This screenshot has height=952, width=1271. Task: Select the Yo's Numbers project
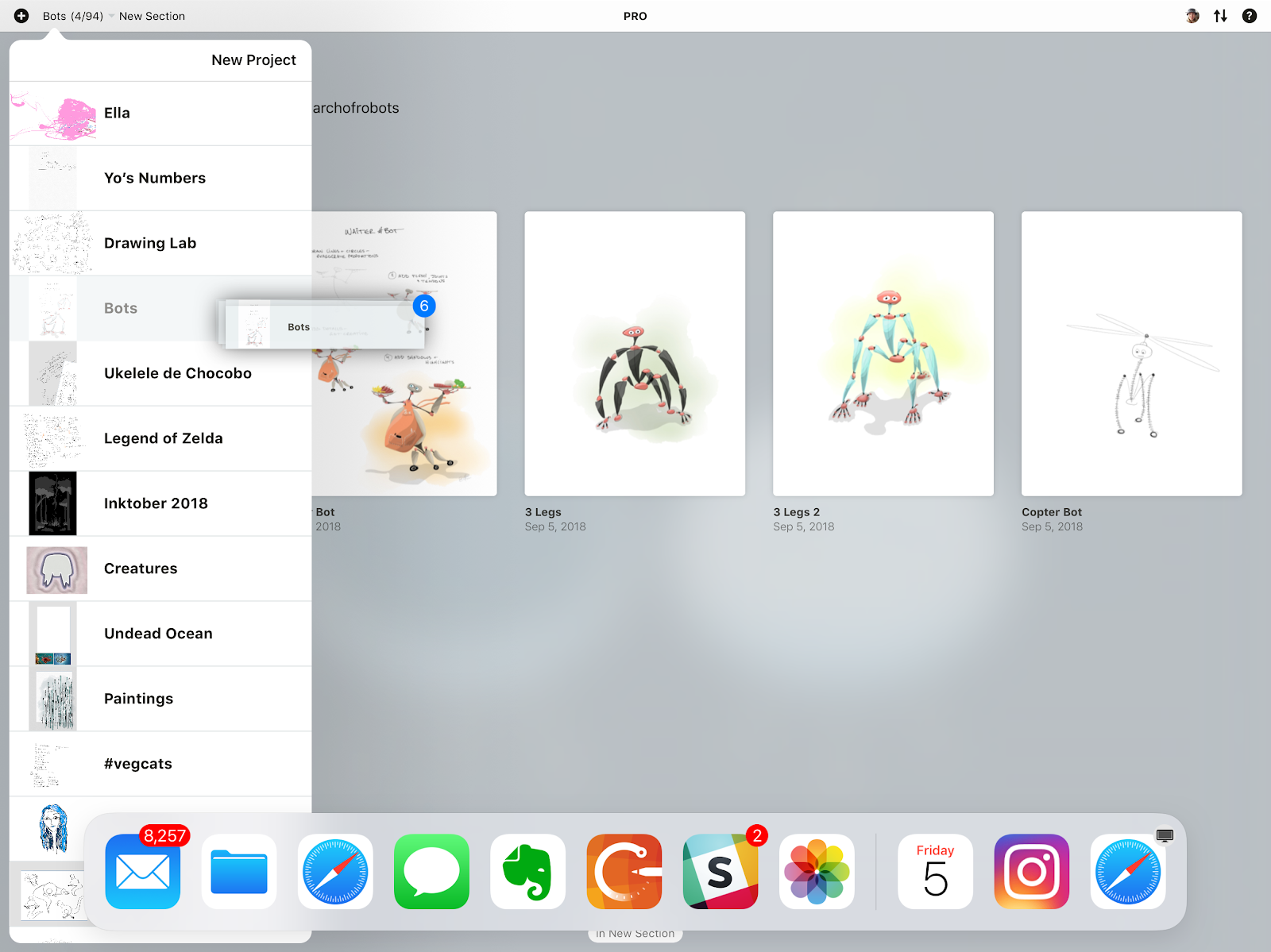coord(160,179)
